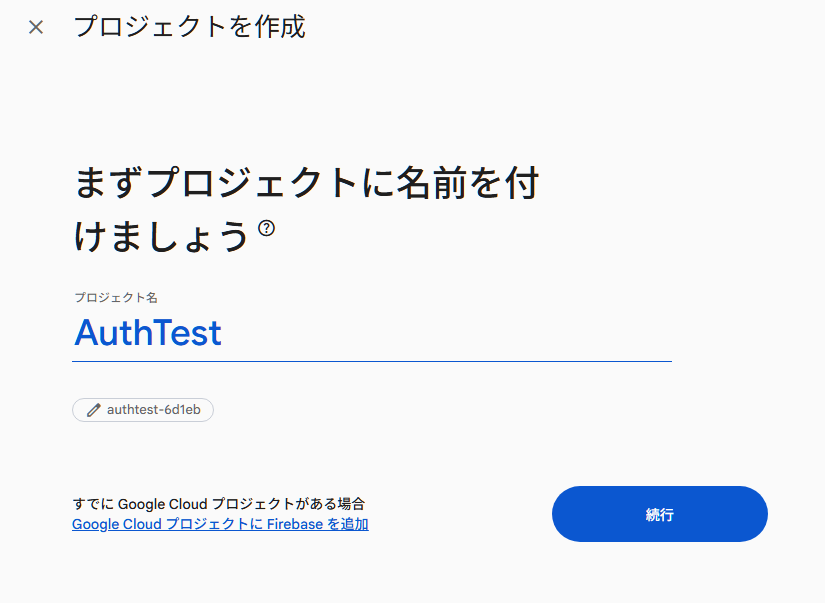The width and height of the screenshot is (825, 603).
Task: Click を追加 at the end of the link
Action: [x=348, y=524]
